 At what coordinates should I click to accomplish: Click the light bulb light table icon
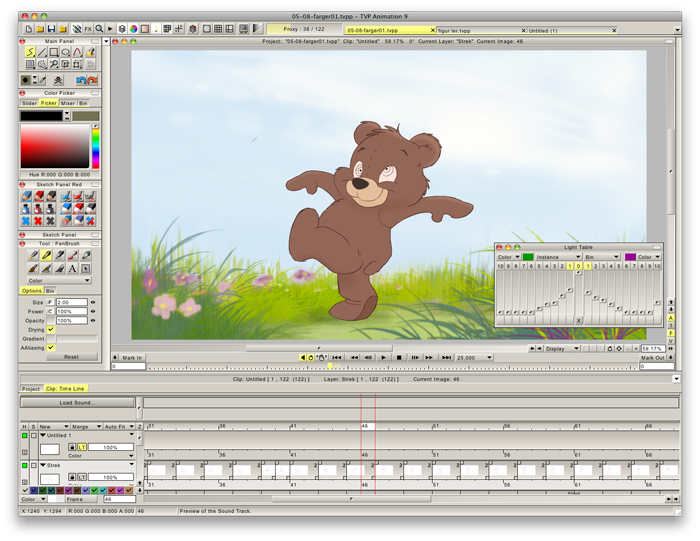pos(156,29)
